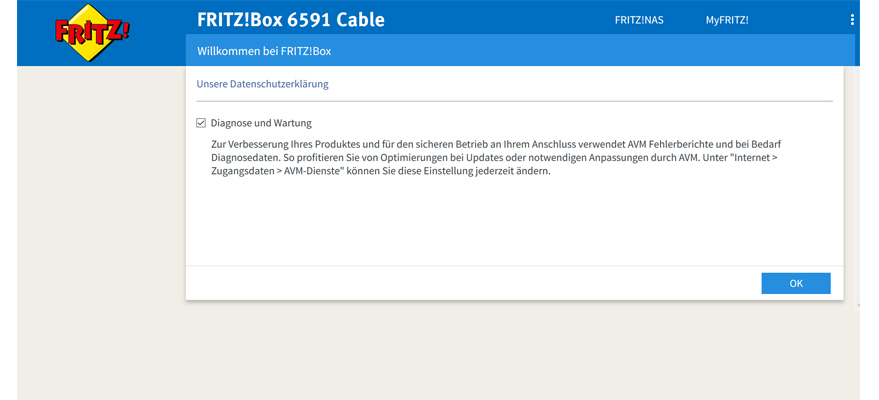Click the red FRITZ! logo
The image size is (879, 400).
point(91,31)
